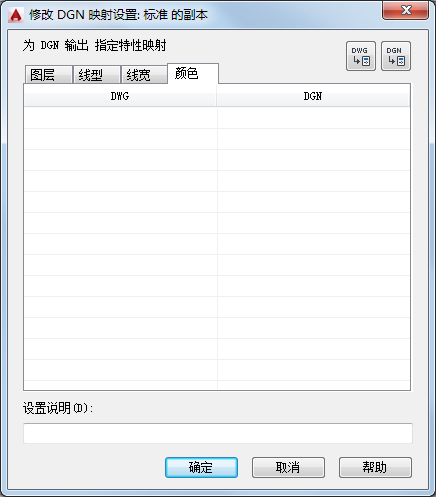
Task: Open the 线宽 tab
Action: [144, 75]
